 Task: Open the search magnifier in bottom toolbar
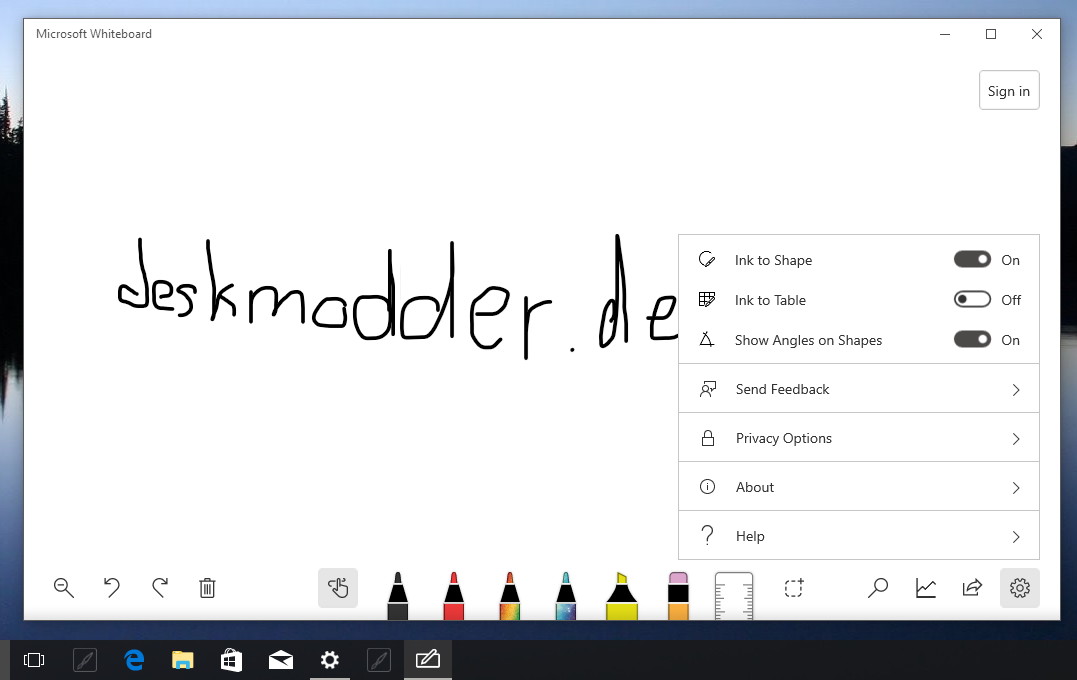click(878, 588)
